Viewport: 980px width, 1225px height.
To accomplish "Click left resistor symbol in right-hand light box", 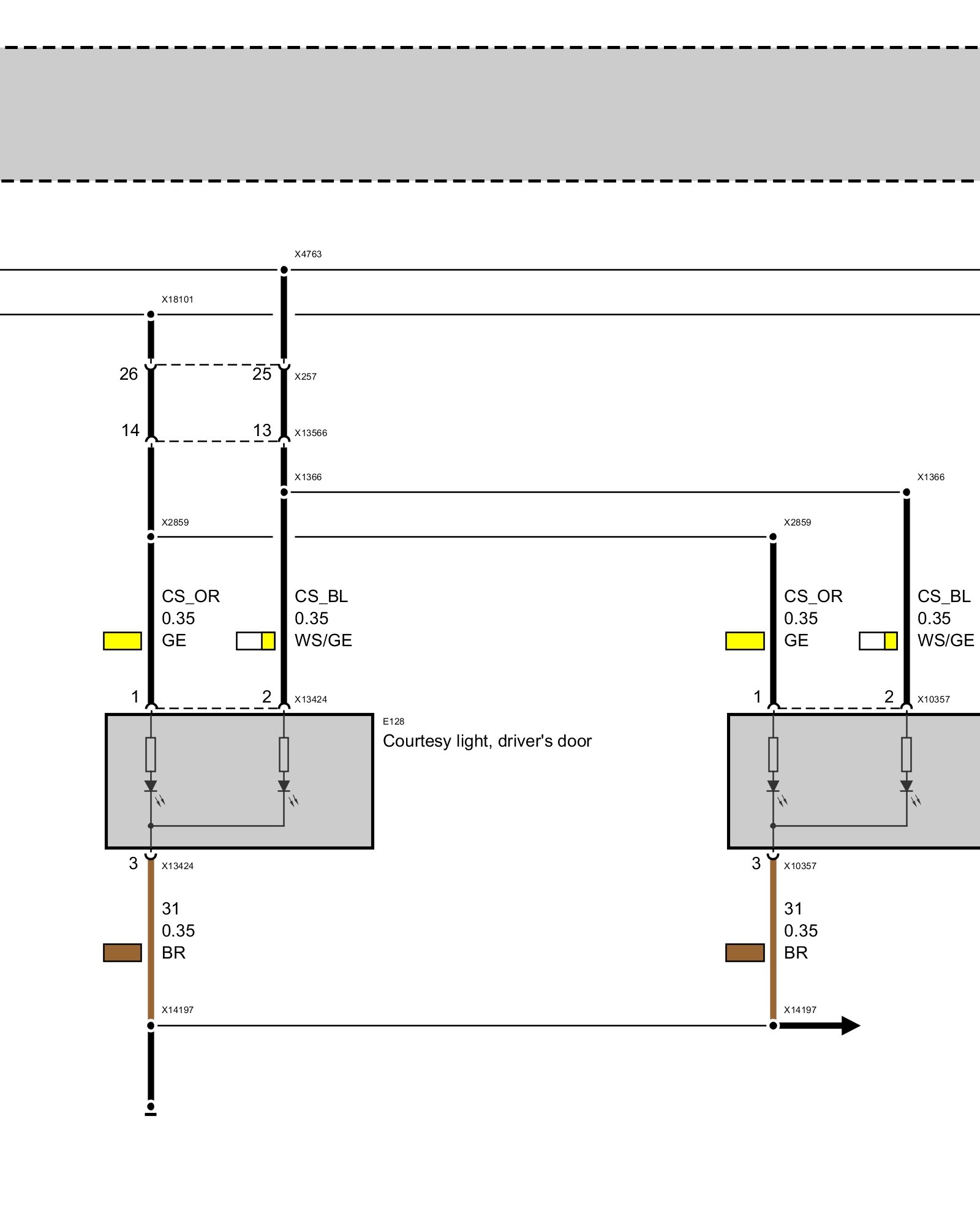I will click(x=773, y=755).
